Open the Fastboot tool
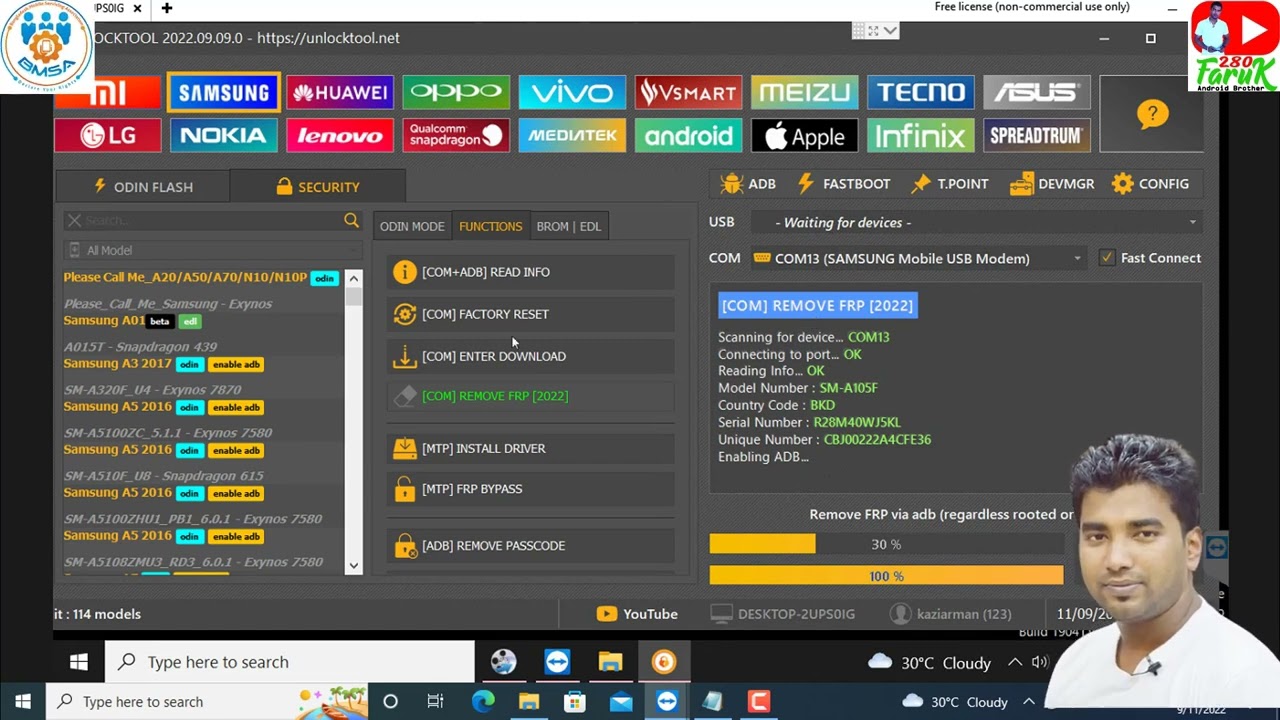Viewport: 1280px width, 720px height. click(x=843, y=184)
